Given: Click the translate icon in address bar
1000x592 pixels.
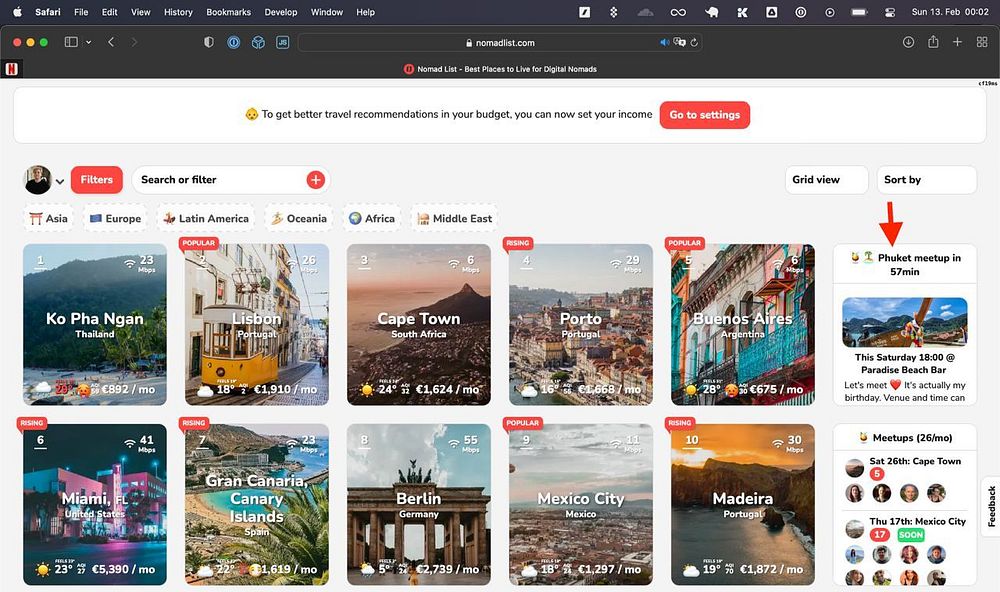Looking at the screenshot, I should tap(680, 43).
